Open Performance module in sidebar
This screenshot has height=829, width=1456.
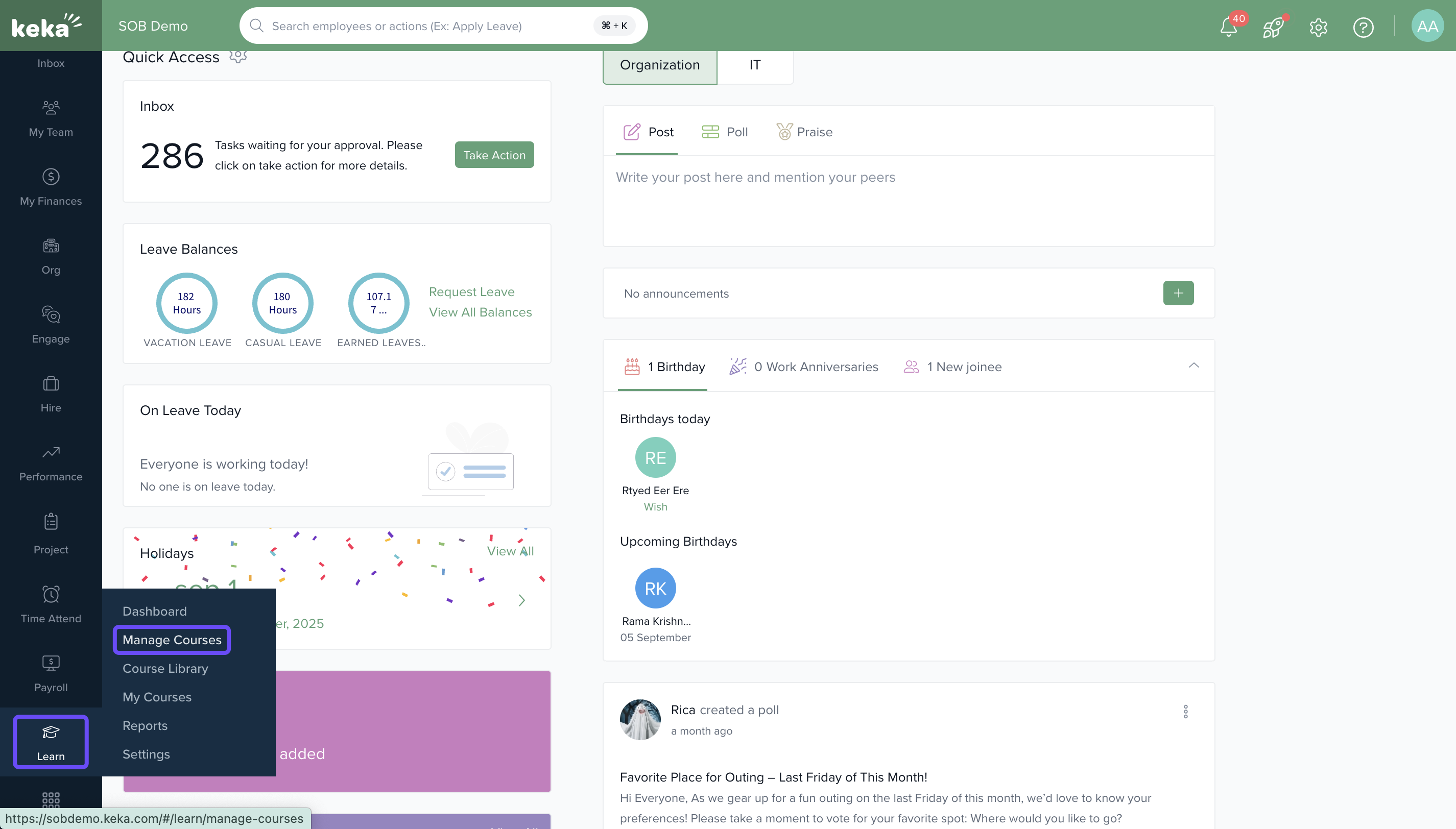(51, 463)
